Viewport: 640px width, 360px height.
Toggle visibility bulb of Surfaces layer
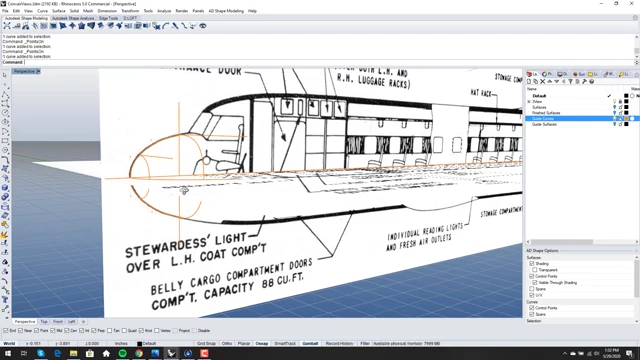pos(615,107)
